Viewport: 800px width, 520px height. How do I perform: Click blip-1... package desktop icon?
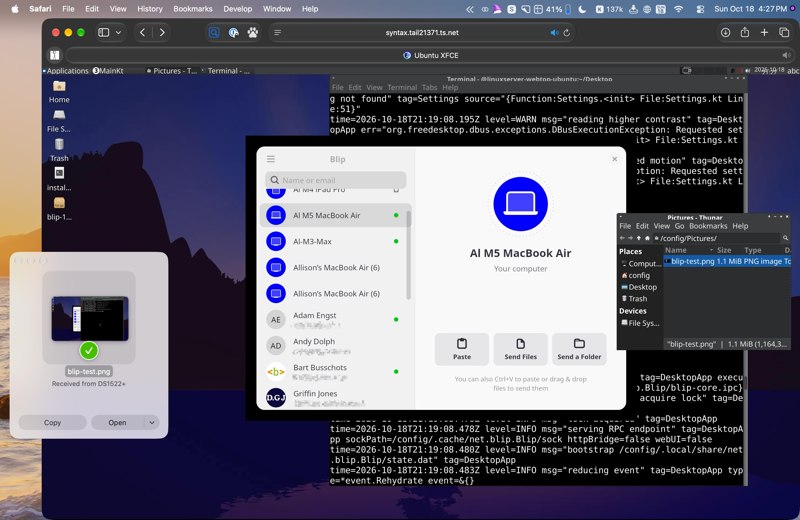click(x=59, y=209)
